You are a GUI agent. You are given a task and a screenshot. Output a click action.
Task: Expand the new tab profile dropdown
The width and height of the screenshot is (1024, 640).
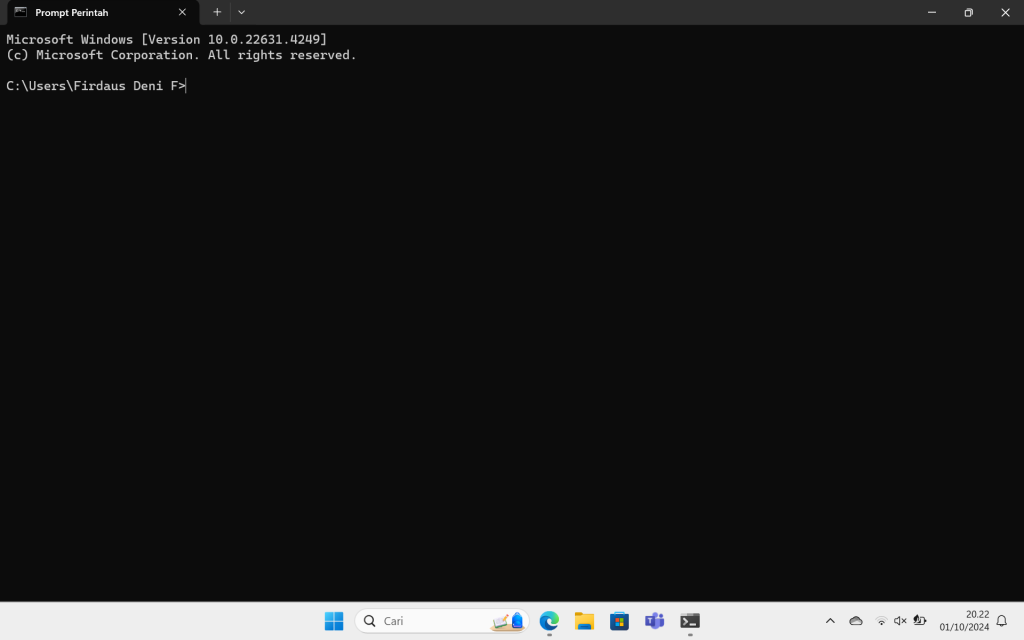click(x=241, y=12)
